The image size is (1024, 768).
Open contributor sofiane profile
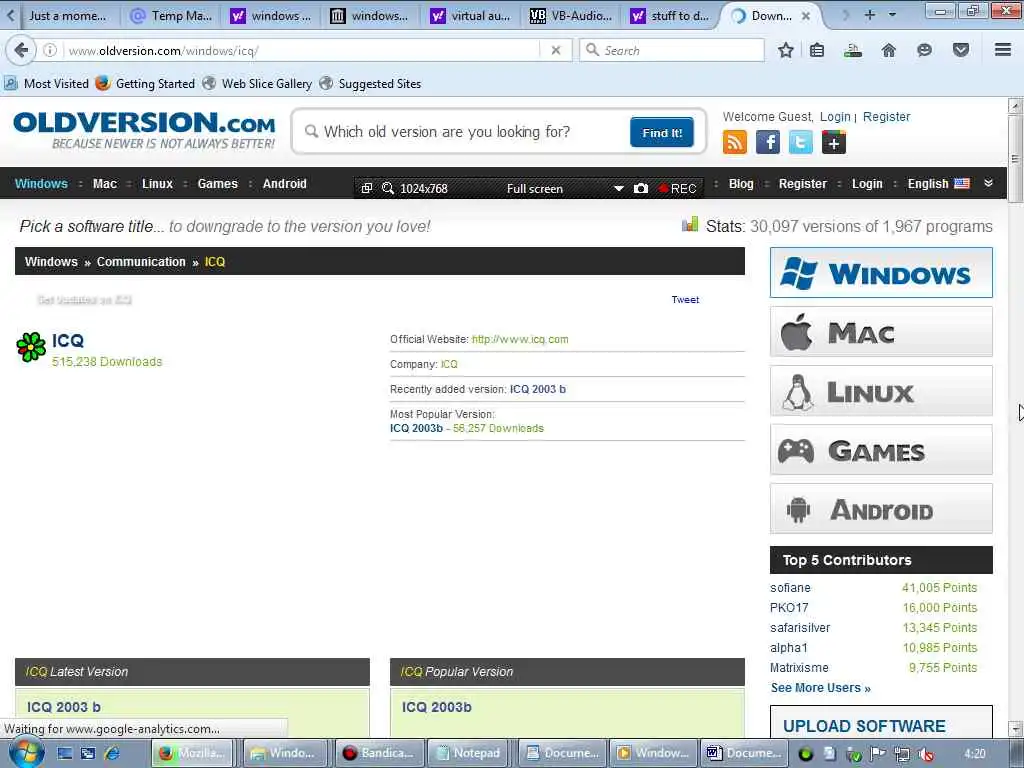pyautogui.click(x=790, y=588)
